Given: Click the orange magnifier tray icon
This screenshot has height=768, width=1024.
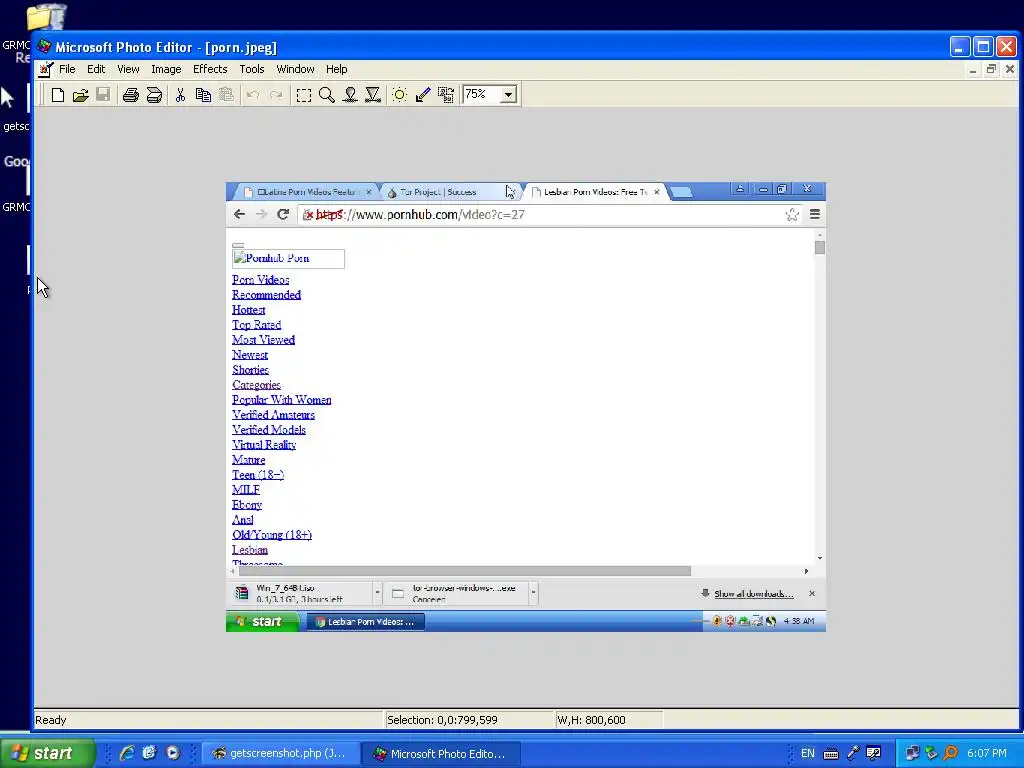Looking at the screenshot, I should coord(950,753).
